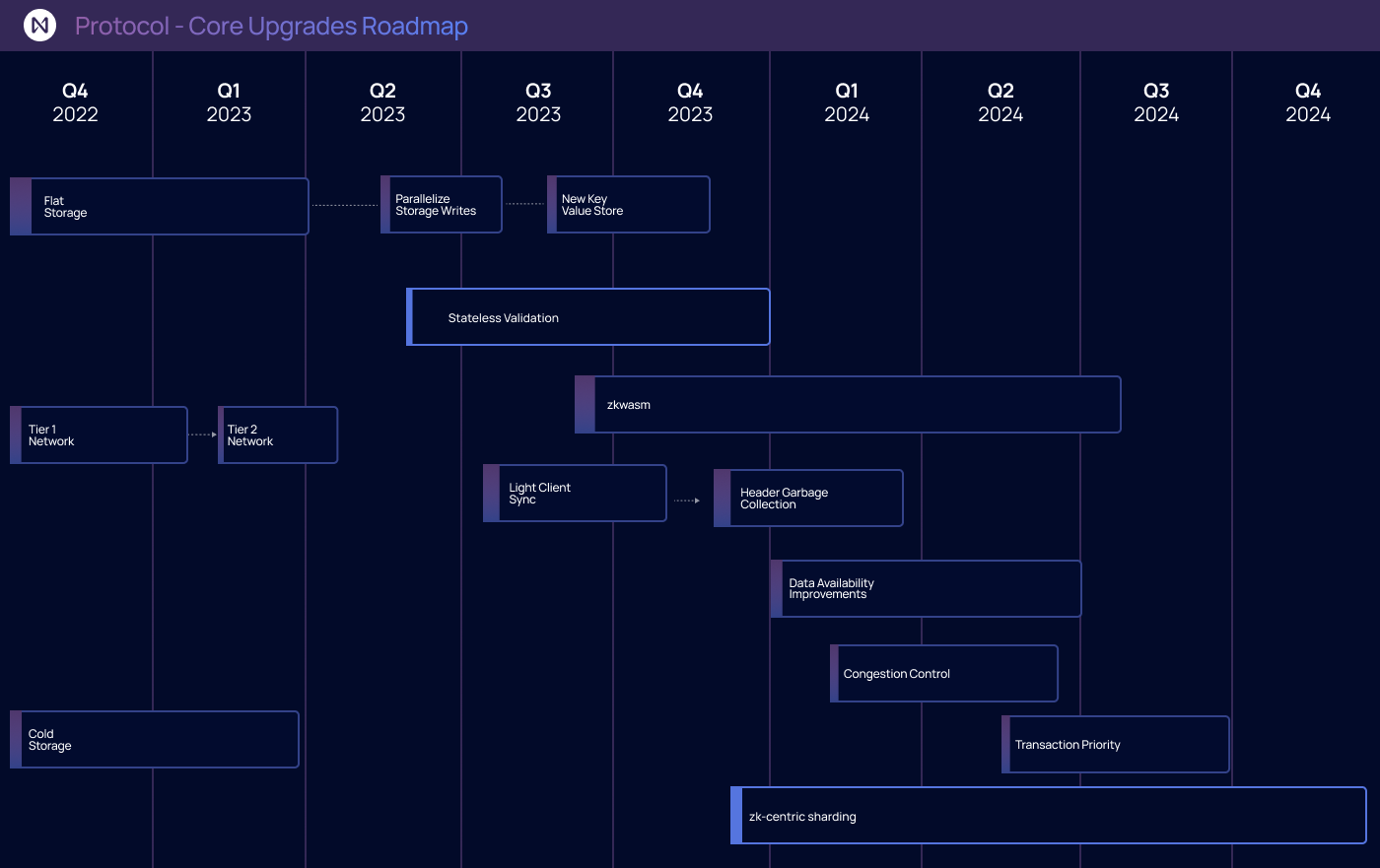Click the Q4 2024 quarter label
1380x868 pixels.
point(1307,102)
